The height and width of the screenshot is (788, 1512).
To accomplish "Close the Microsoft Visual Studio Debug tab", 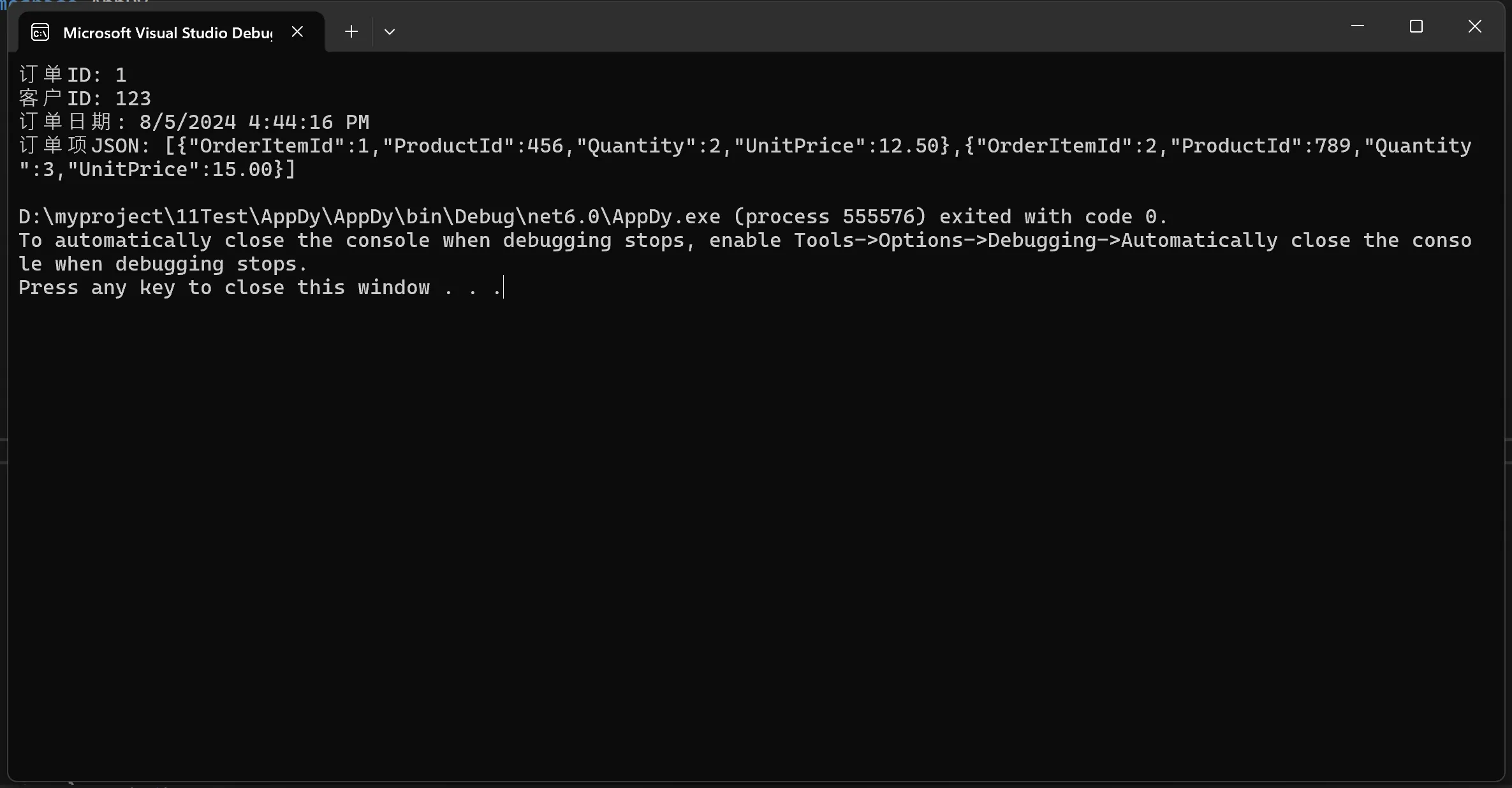I will [297, 32].
